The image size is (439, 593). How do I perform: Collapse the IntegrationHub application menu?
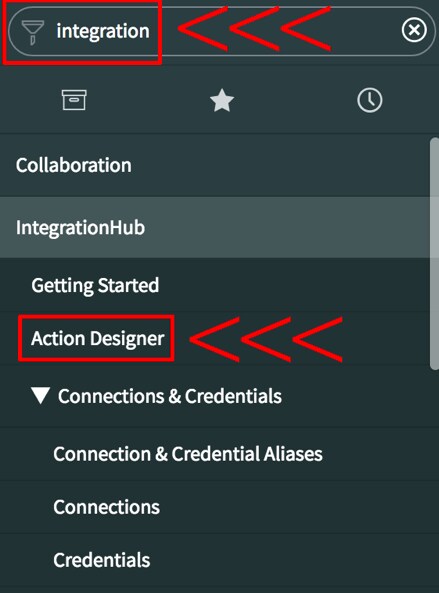point(80,227)
